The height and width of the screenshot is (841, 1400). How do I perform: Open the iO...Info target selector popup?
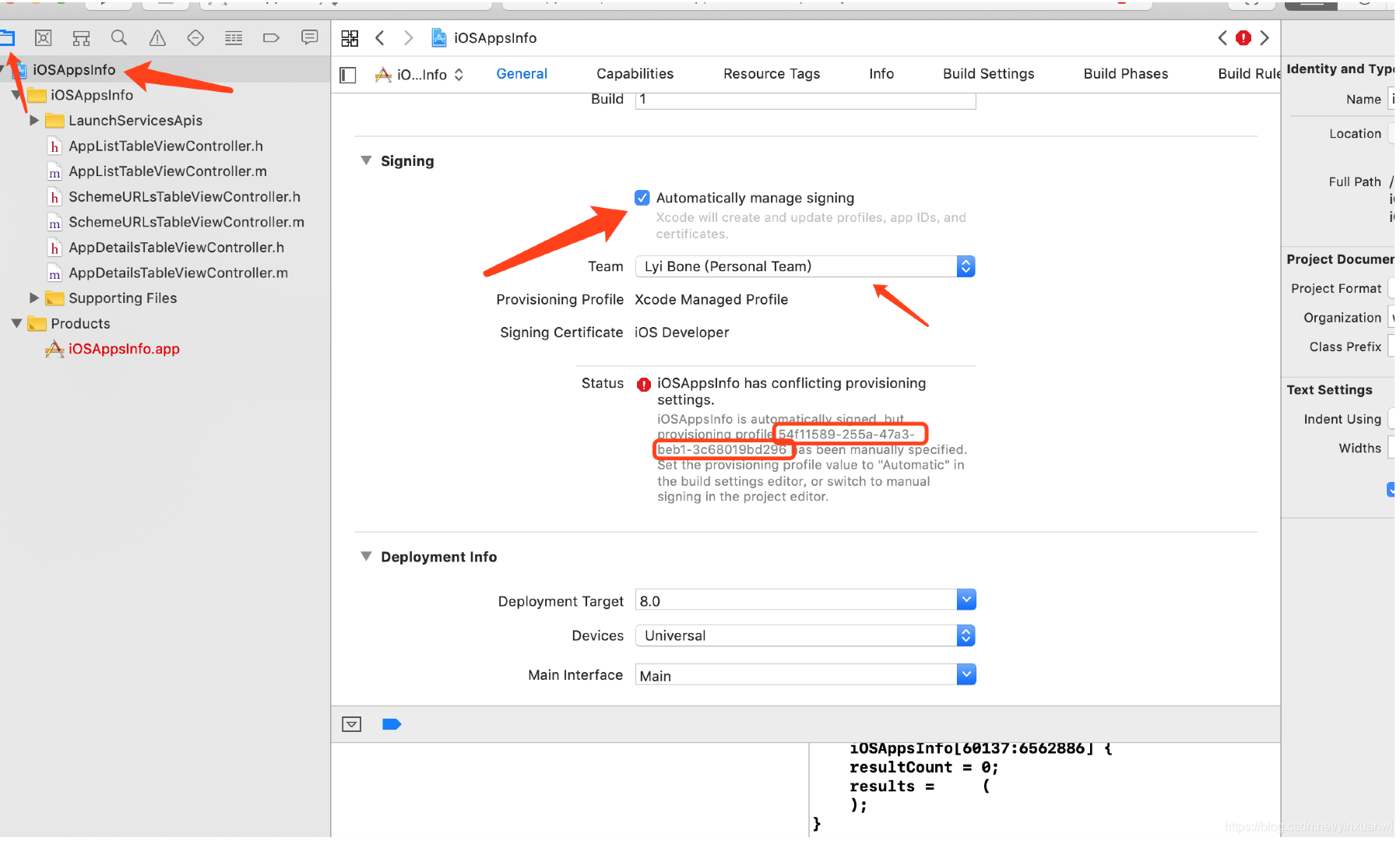(420, 75)
